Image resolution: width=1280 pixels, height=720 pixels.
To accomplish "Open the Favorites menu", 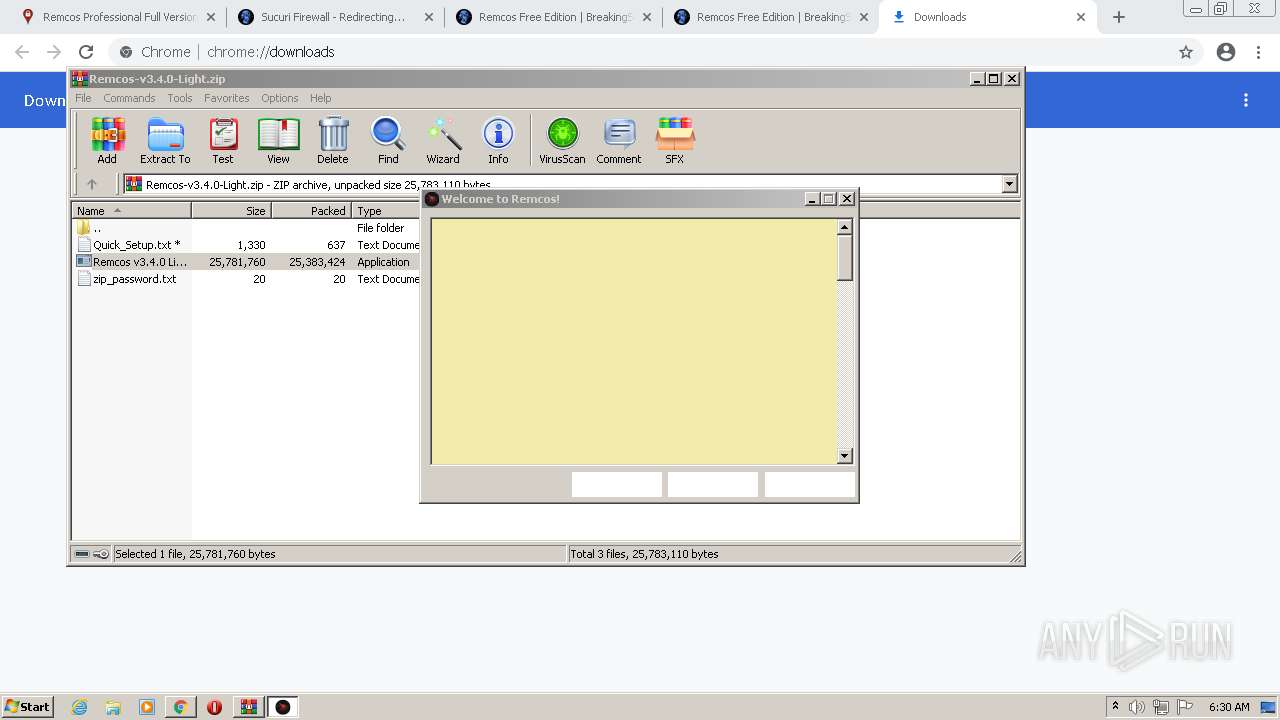I will tap(227, 98).
